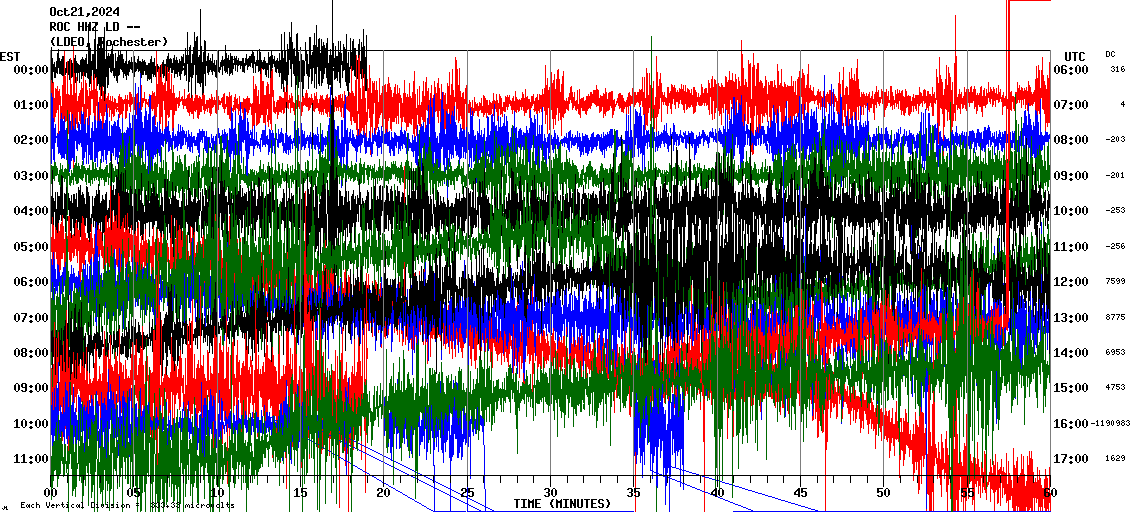Click the DC offset value 7599
This screenshot has height=519, width=1130.
click(x=1115, y=282)
